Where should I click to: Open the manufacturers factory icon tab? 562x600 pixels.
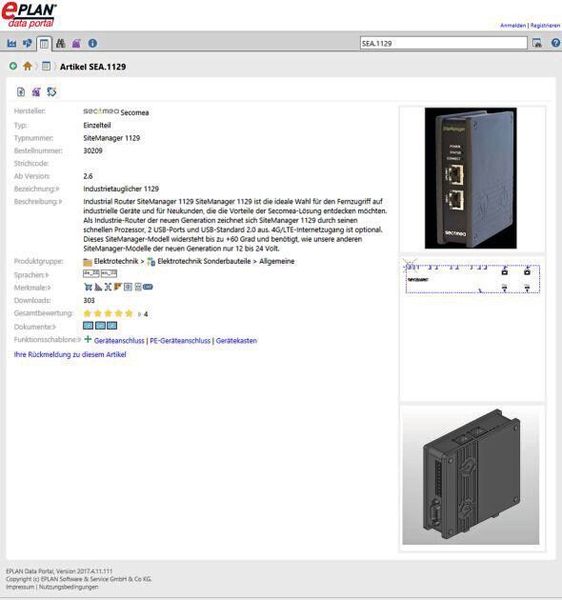[x=12, y=43]
